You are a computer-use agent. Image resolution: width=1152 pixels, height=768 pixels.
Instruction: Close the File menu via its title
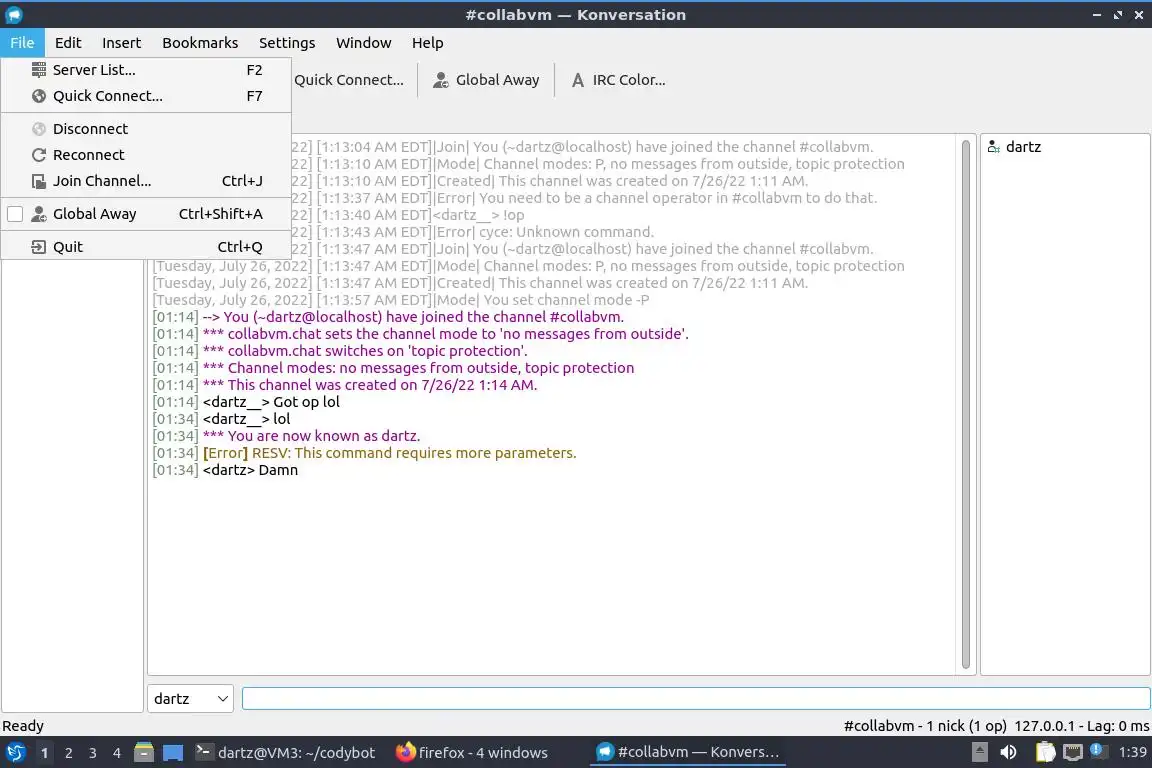click(x=22, y=43)
